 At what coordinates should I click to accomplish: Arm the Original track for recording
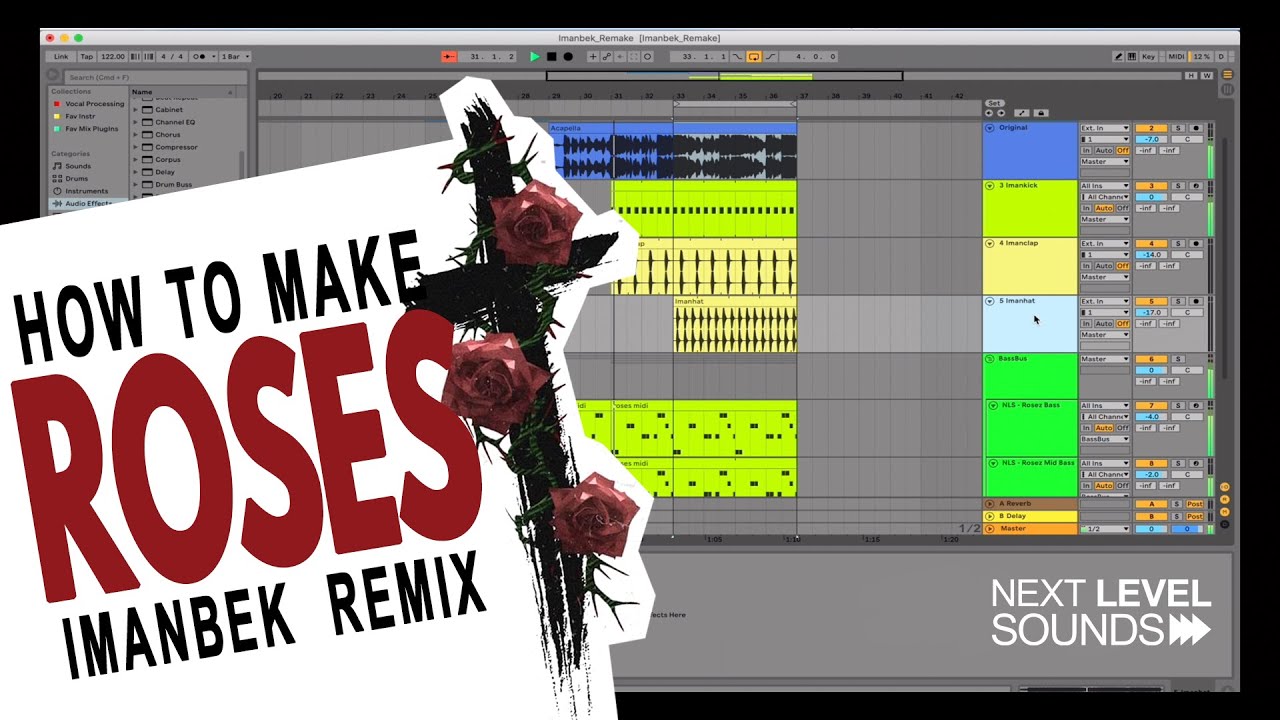(x=1196, y=128)
